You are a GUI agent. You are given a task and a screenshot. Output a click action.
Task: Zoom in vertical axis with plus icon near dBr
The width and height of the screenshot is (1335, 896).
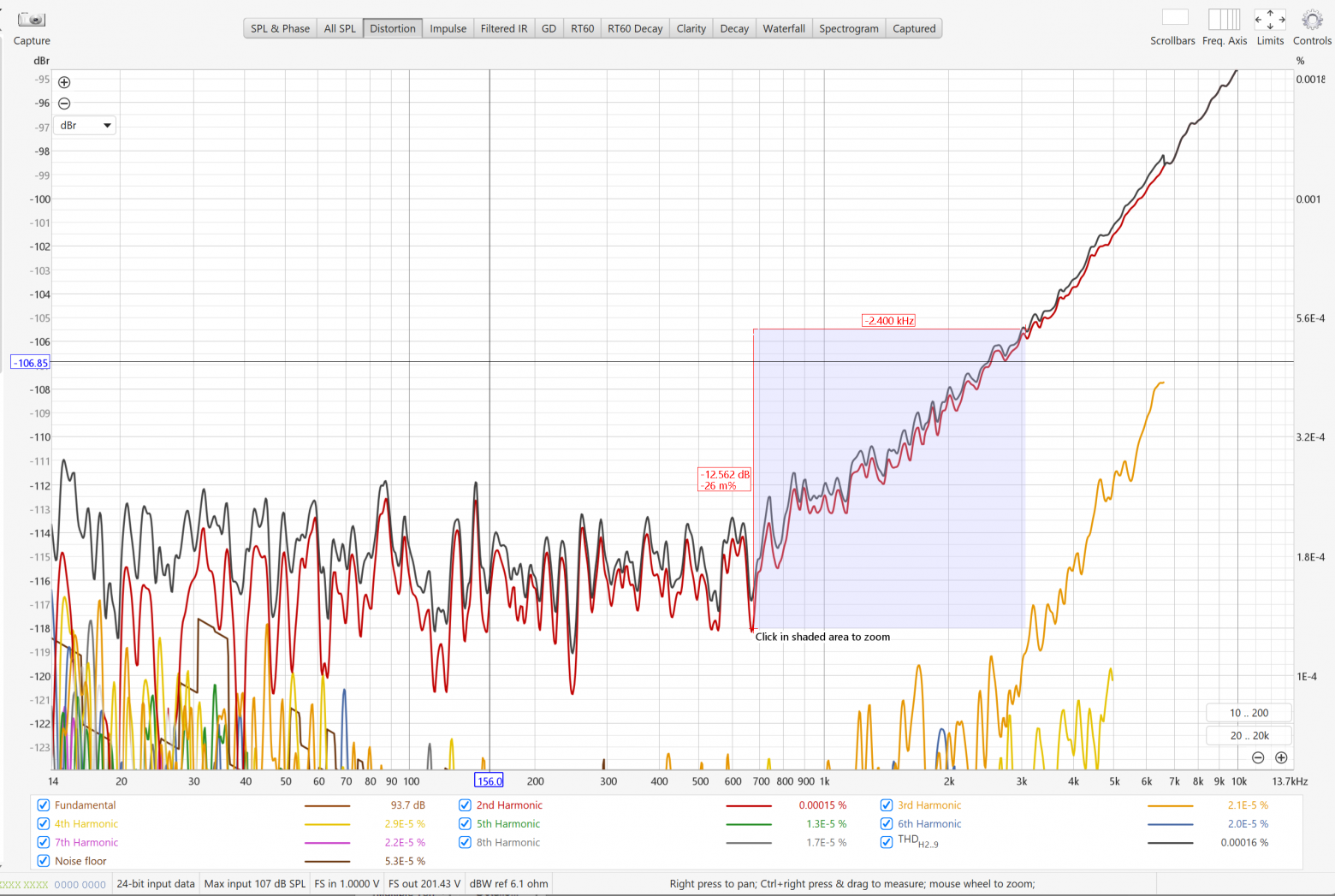(x=64, y=82)
